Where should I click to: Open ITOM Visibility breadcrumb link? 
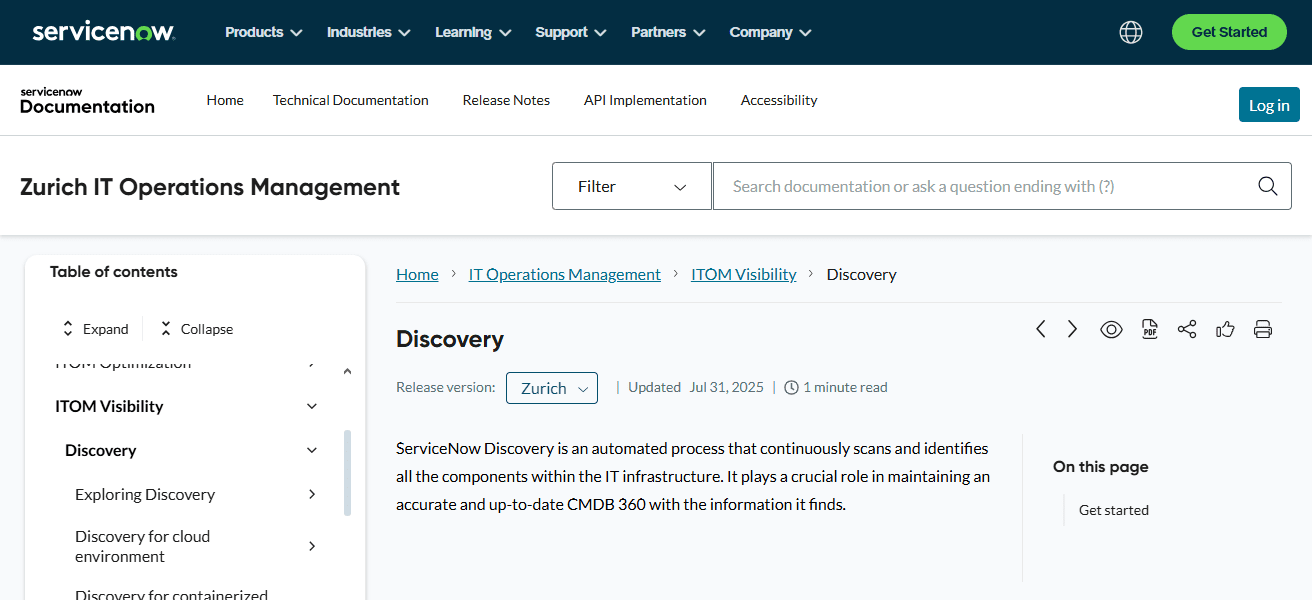pyautogui.click(x=744, y=274)
